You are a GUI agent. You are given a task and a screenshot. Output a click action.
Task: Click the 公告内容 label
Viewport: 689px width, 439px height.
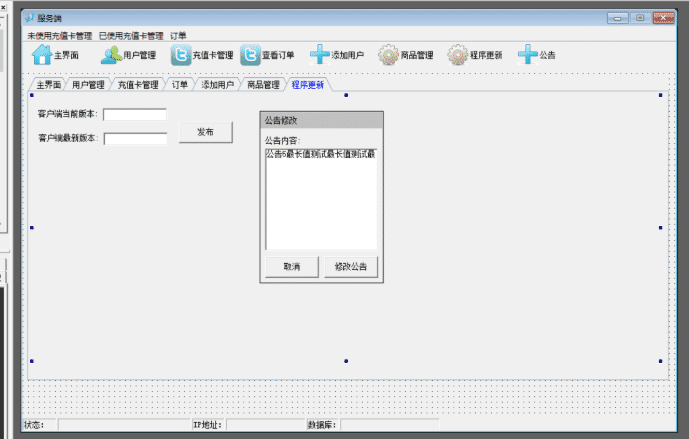pos(282,141)
